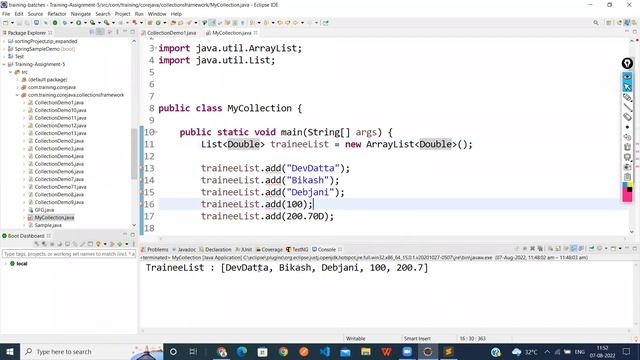Open the Edit menu
The width and height of the screenshot is (640, 360).
[19, 14]
